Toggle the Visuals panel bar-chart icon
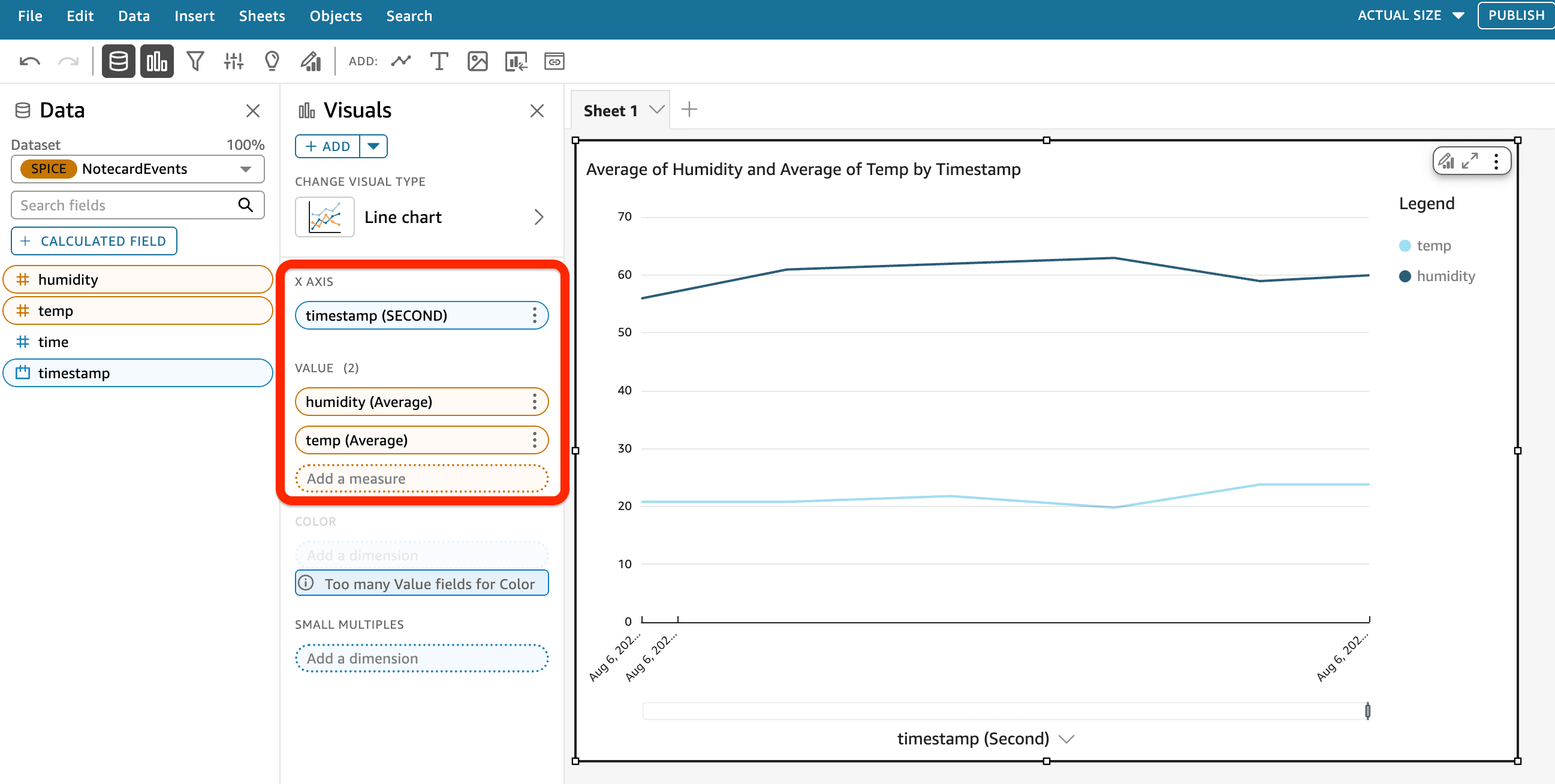 pyautogui.click(x=157, y=61)
